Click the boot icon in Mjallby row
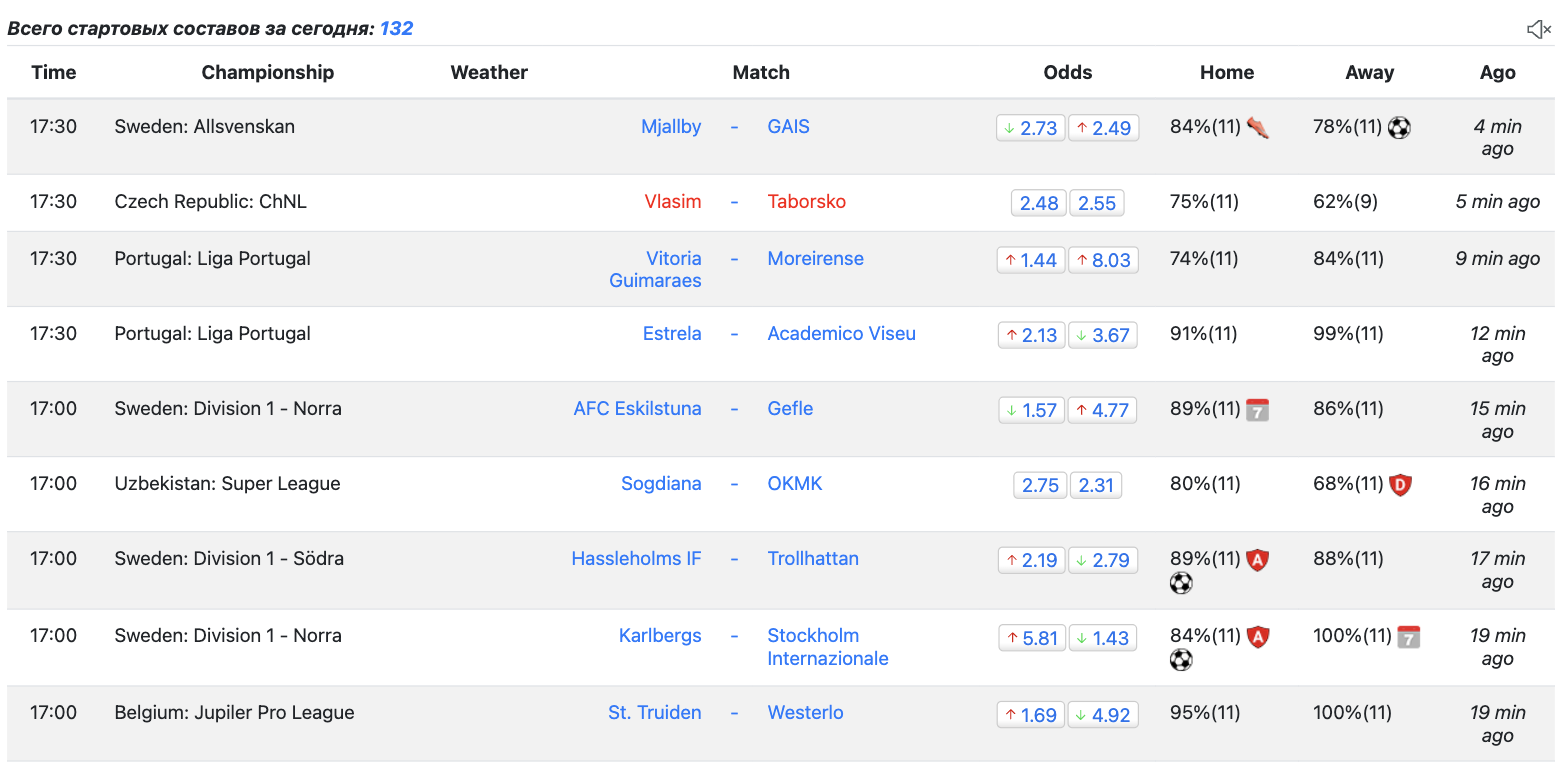The height and width of the screenshot is (770, 1568). tap(1258, 128)
